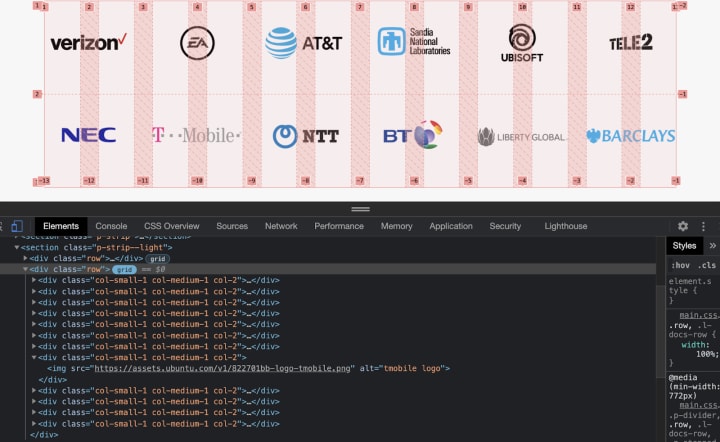Toggle :hov element state
Viewport: 720px width, 442px height.
[x=680, y=265]
